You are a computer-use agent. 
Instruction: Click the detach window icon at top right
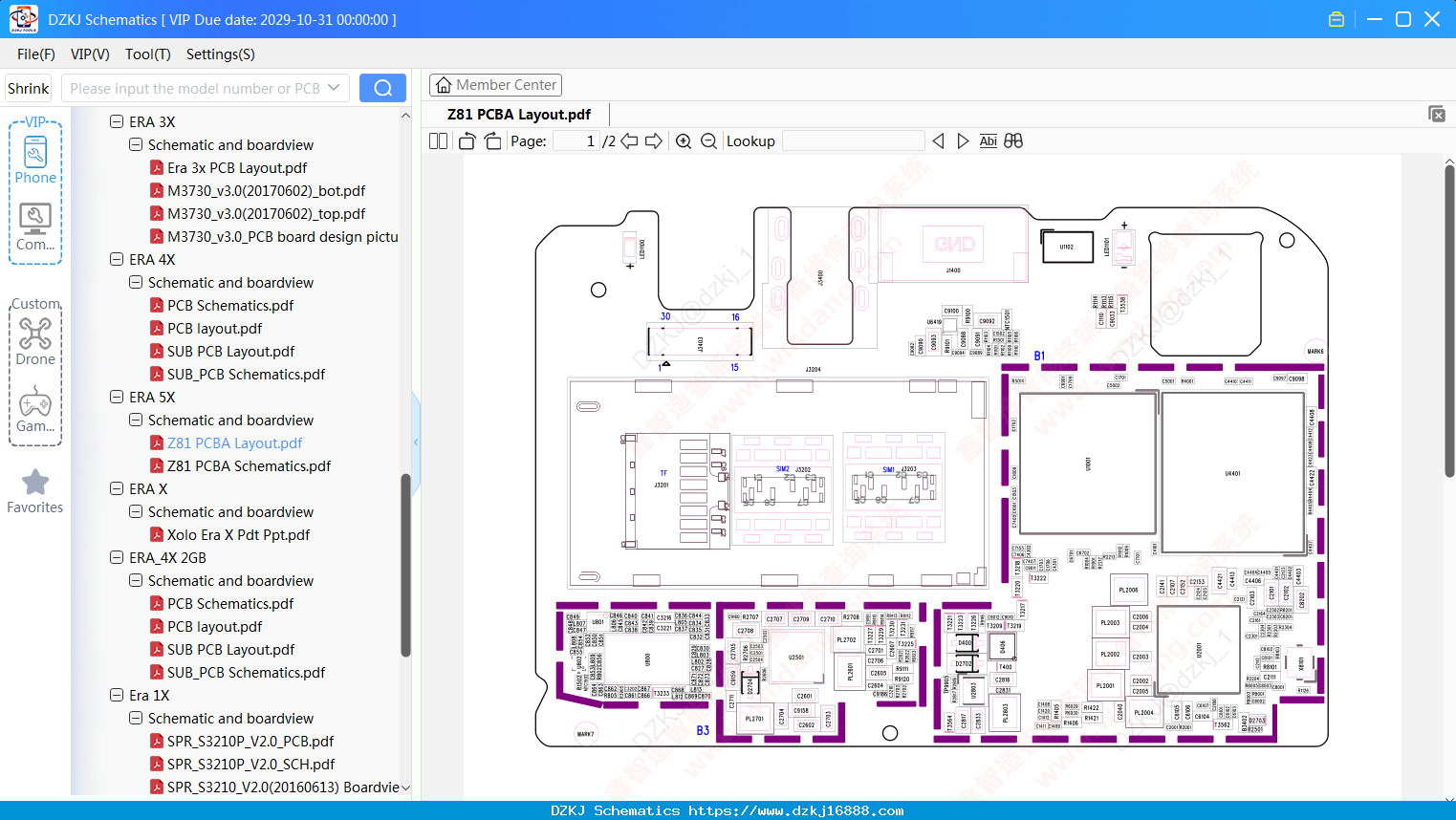click(x=1436, y=114)
